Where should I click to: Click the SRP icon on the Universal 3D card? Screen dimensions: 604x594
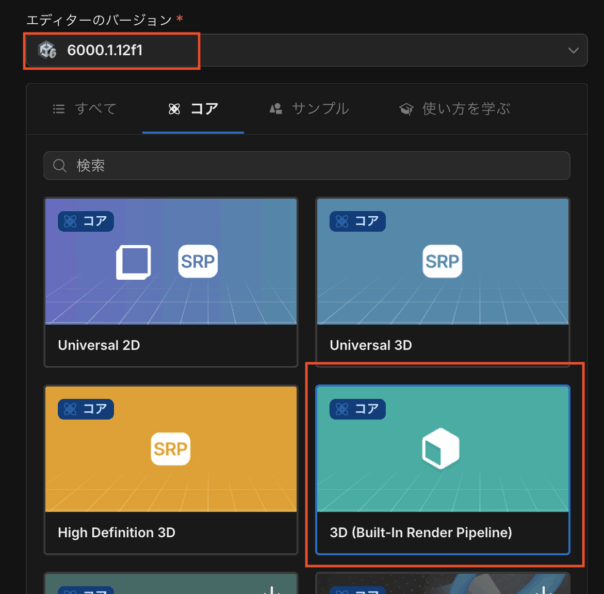[442, 261]
